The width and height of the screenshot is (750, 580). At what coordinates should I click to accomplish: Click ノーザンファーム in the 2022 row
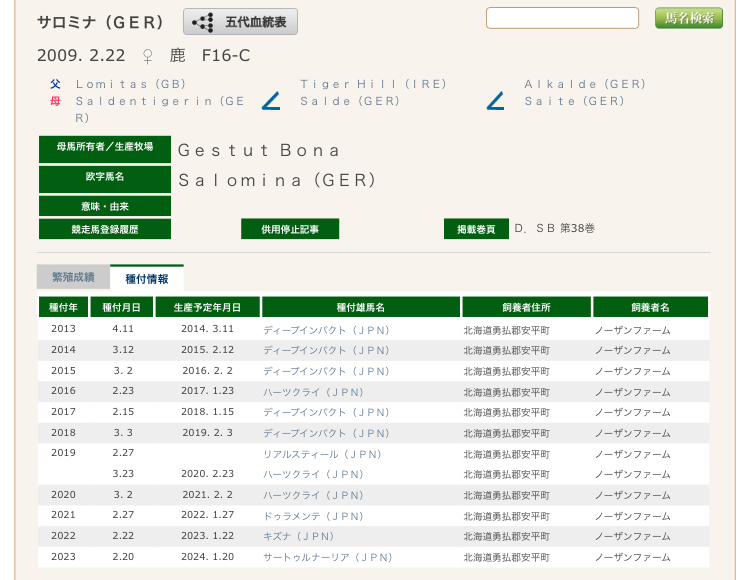632,537
